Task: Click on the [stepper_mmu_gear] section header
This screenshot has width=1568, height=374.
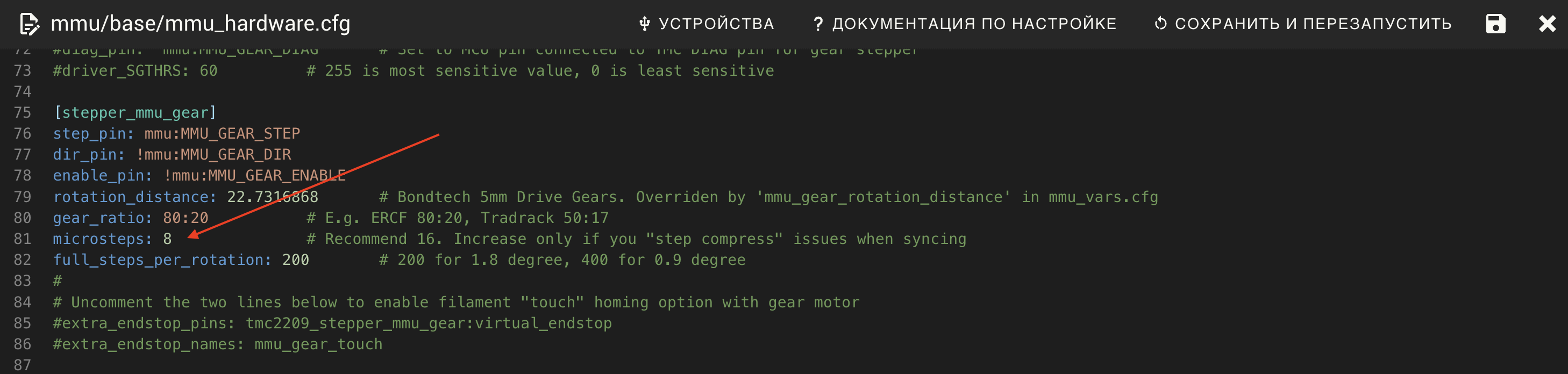Action: pyautogui.click(x=134, y=112)
